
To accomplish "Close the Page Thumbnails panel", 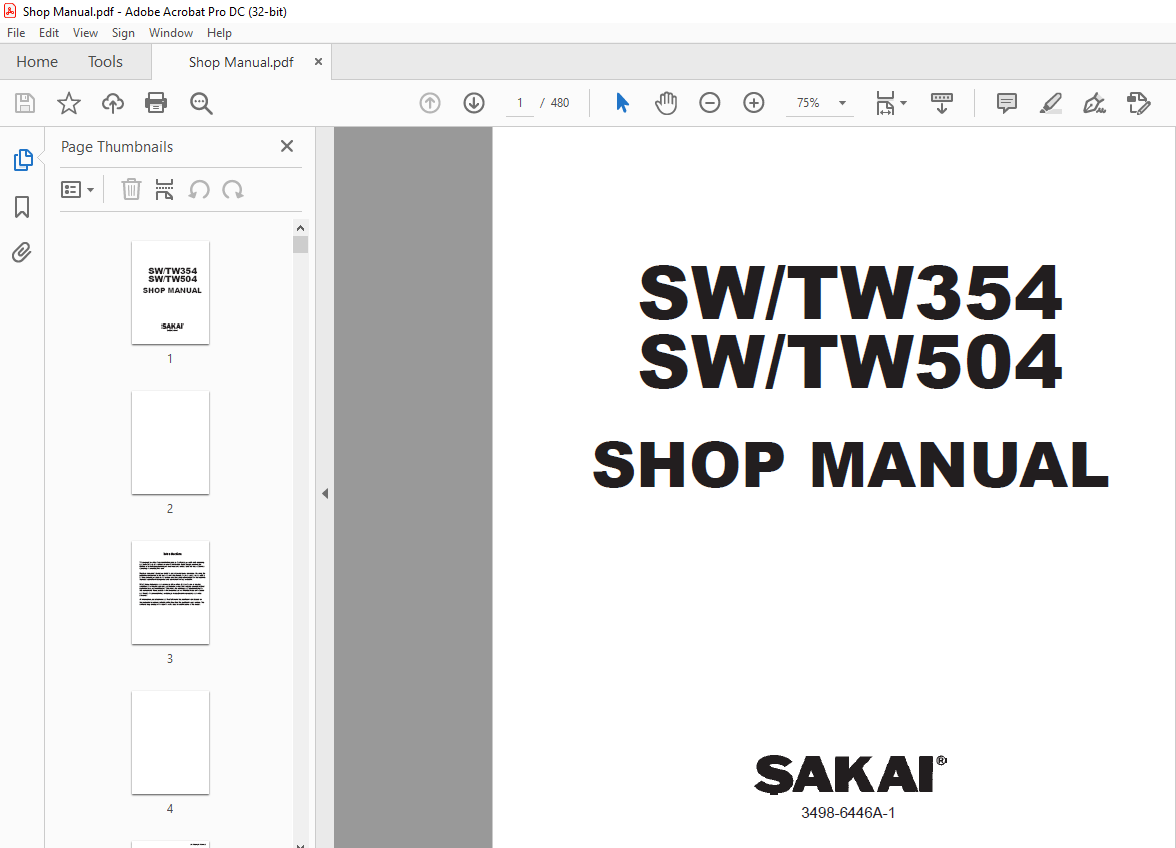I will (x=286, y=146).
